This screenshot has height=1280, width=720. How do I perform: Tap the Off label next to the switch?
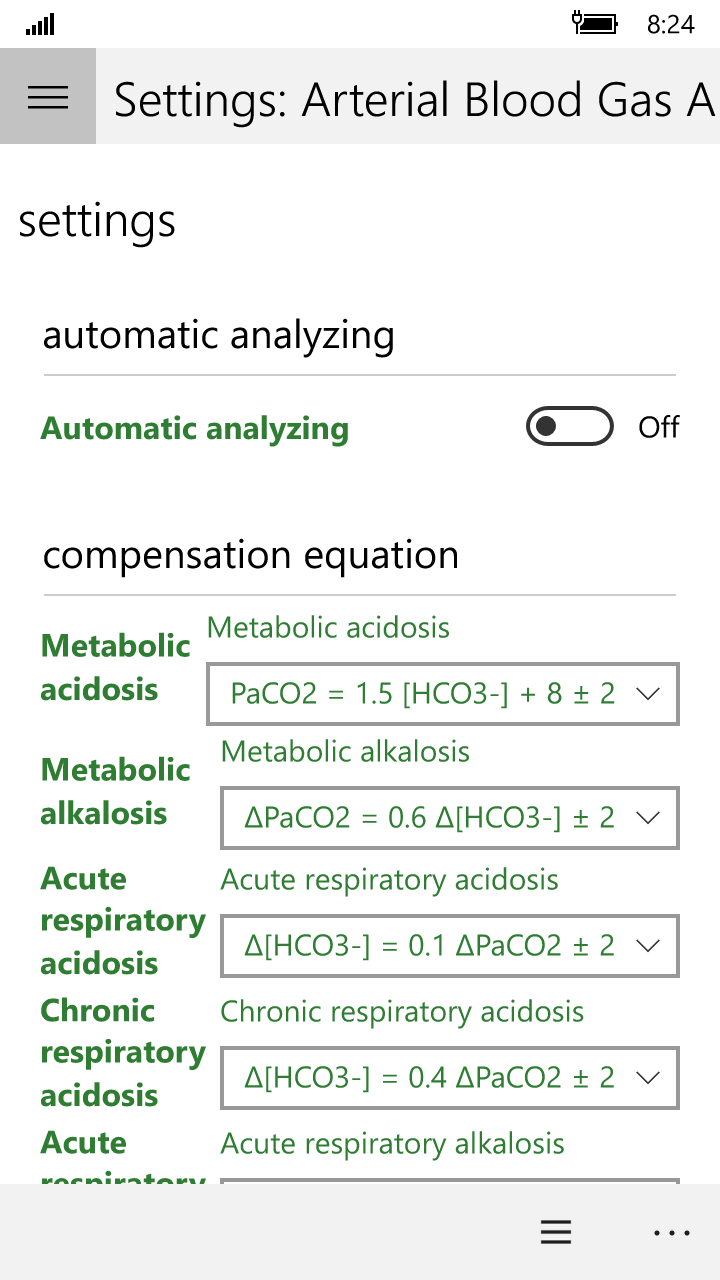pos(659,426)
